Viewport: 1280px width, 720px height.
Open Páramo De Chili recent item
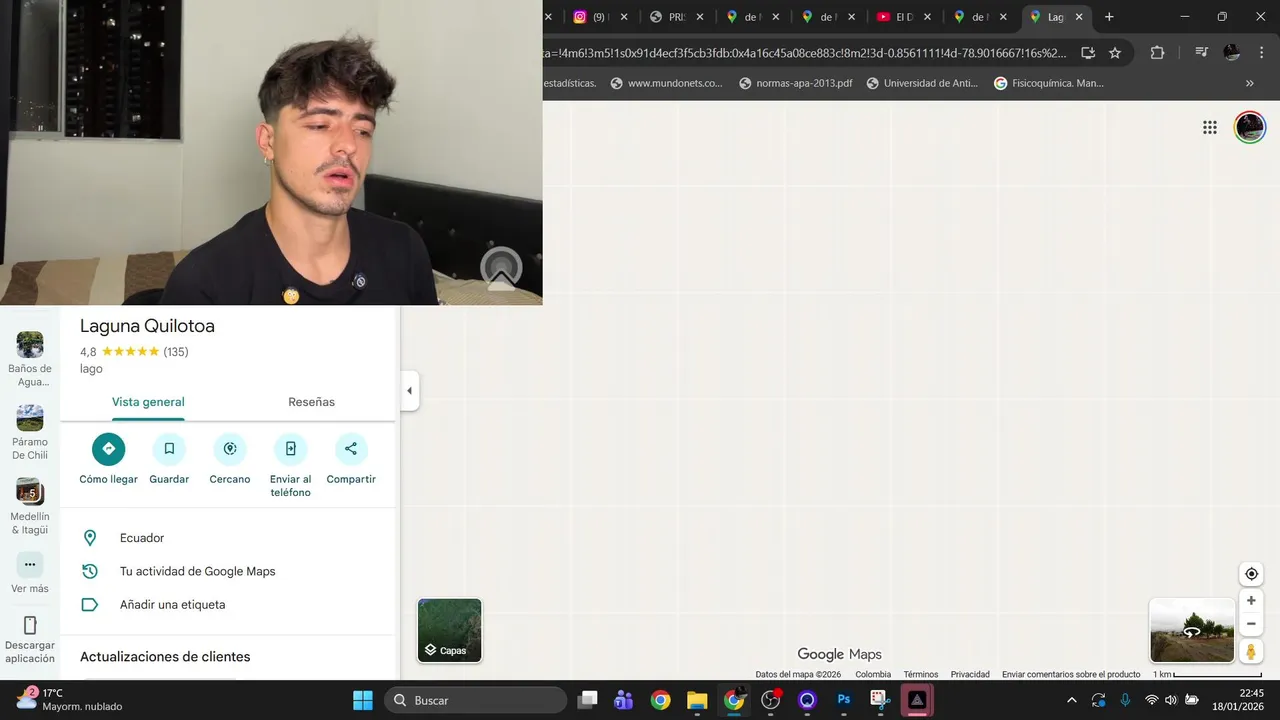click(x=30, y=432)
